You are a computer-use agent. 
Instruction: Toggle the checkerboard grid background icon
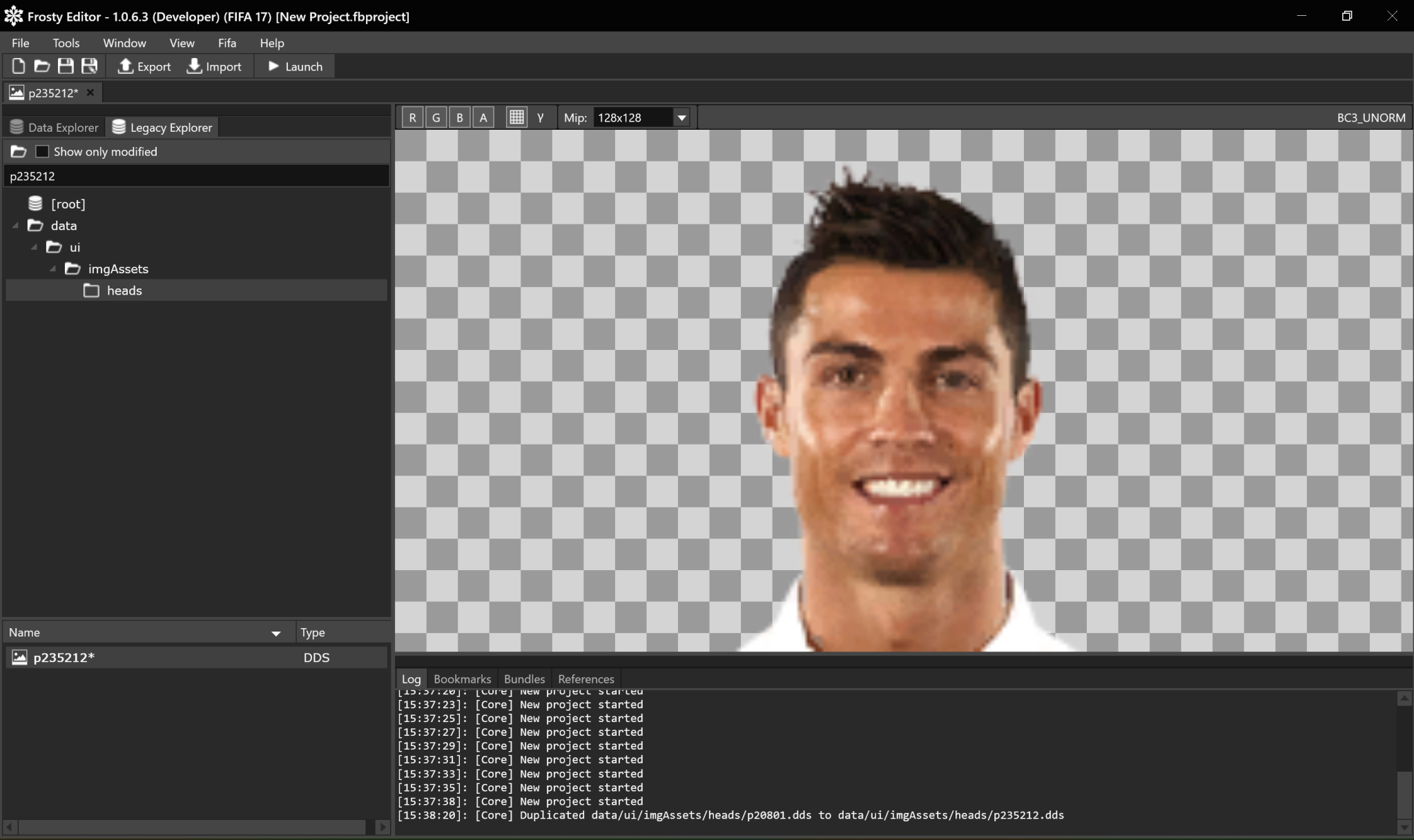tap(516, 117)
